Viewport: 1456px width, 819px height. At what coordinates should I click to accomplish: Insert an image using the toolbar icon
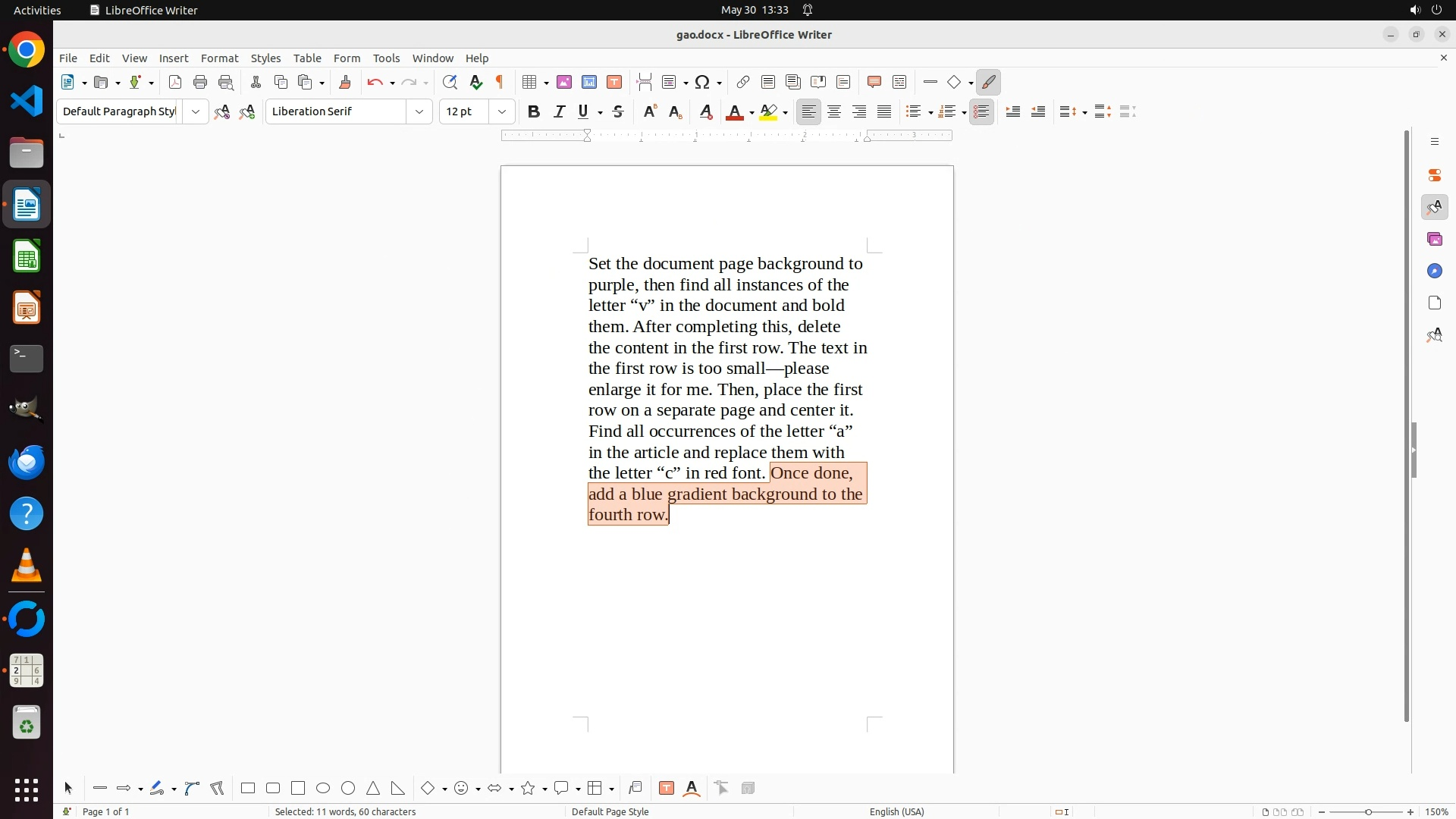pos(564,82)
